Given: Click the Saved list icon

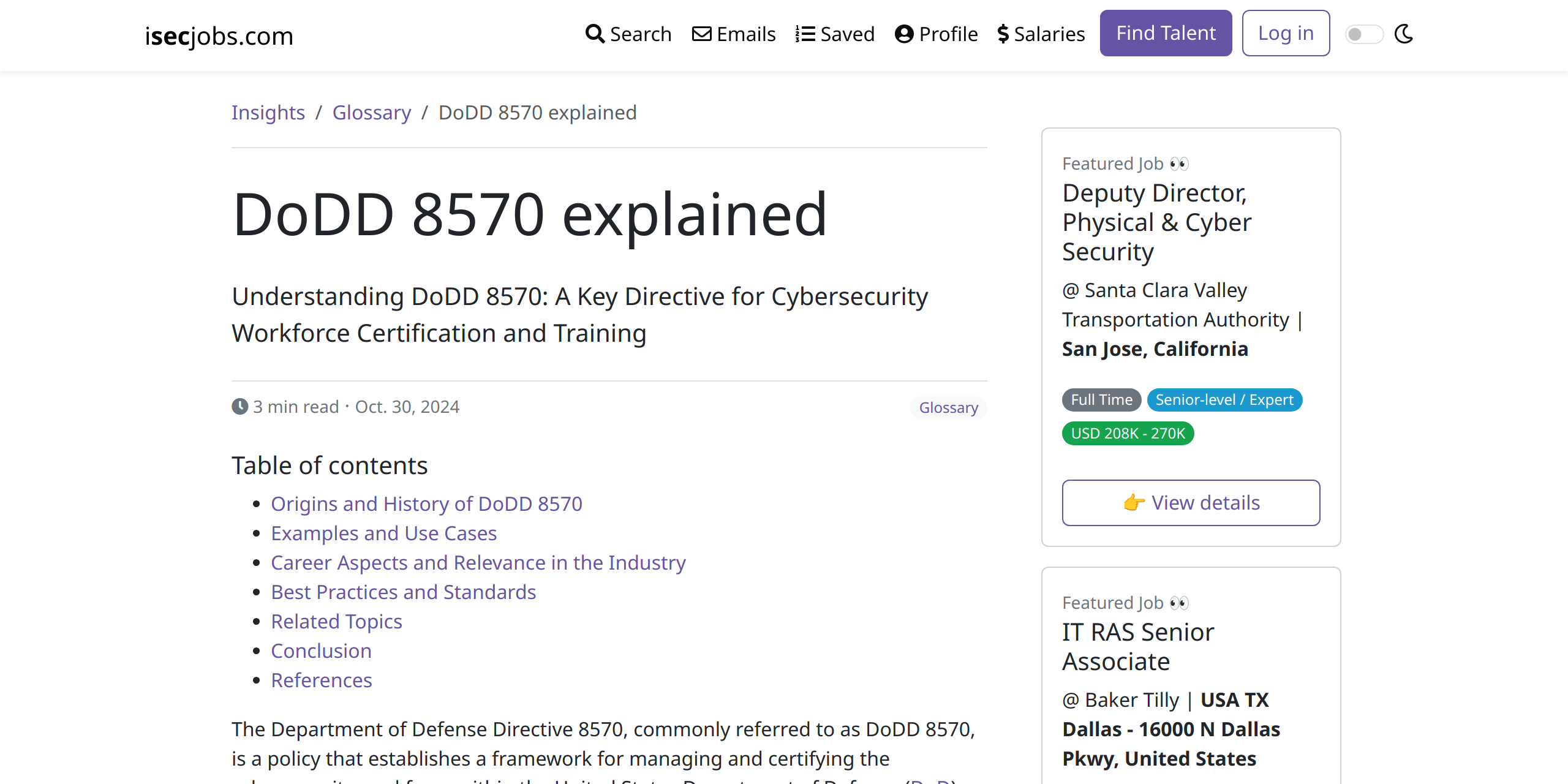Looking at the screenshot, I should (805, 34).
